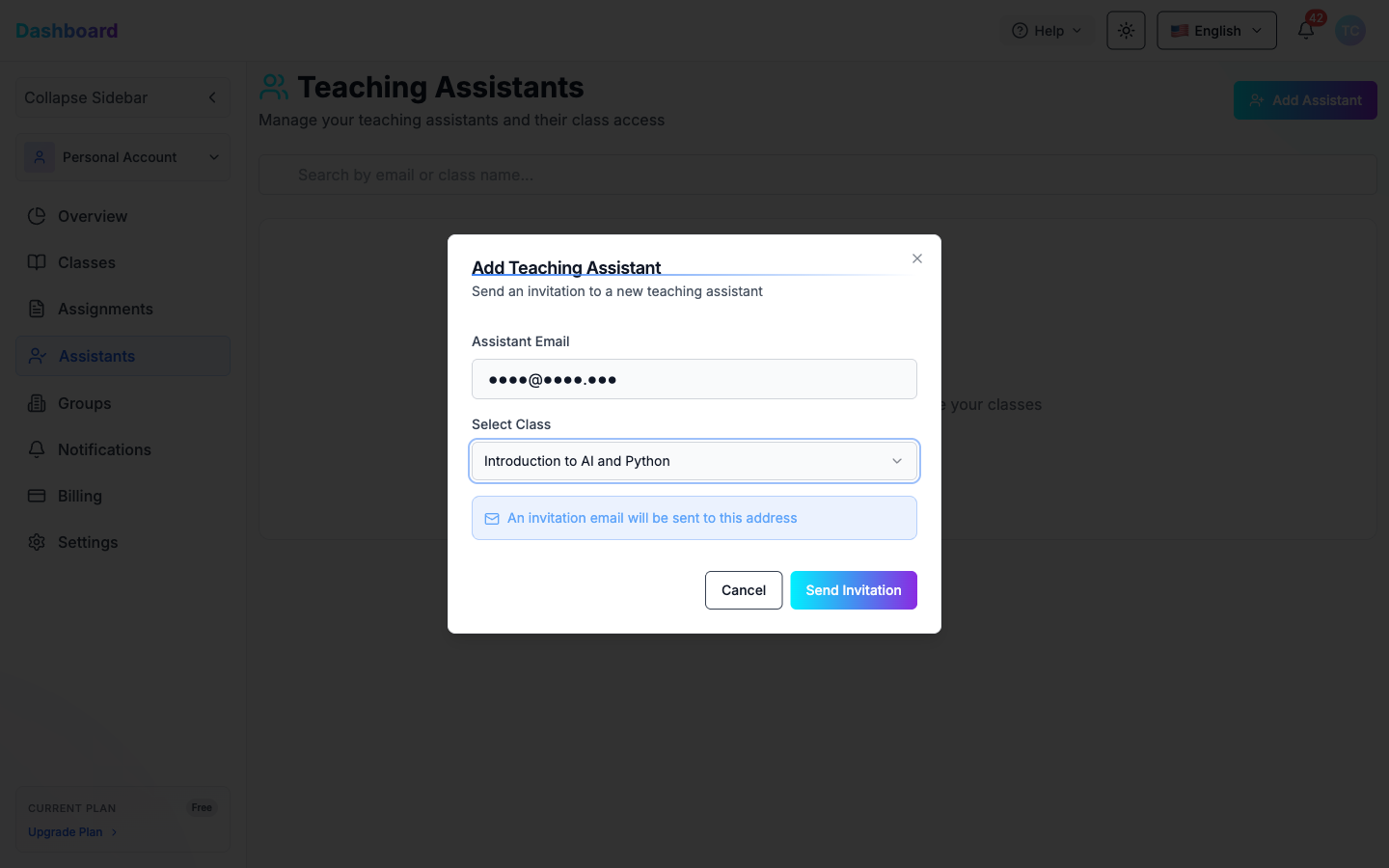
Task: Open the Personal Account dropdown
Action: [123, 156]
